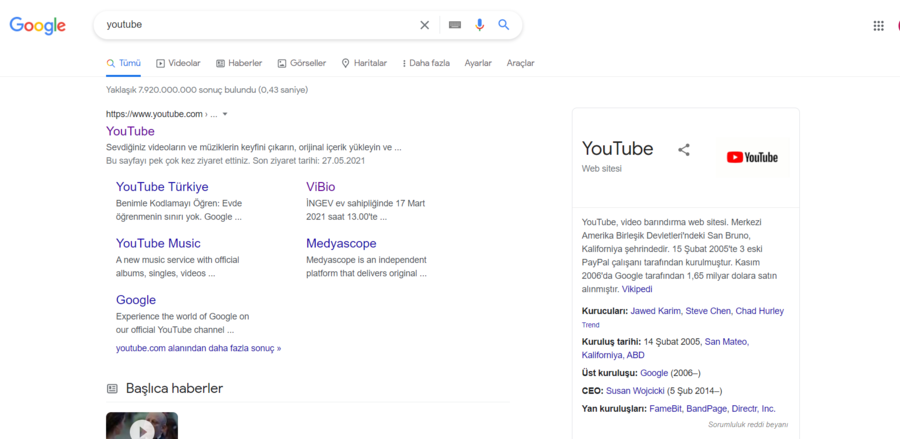Open the YouTube Türkiye sitelink
The image size is (900, 439).
click(162, 187)
